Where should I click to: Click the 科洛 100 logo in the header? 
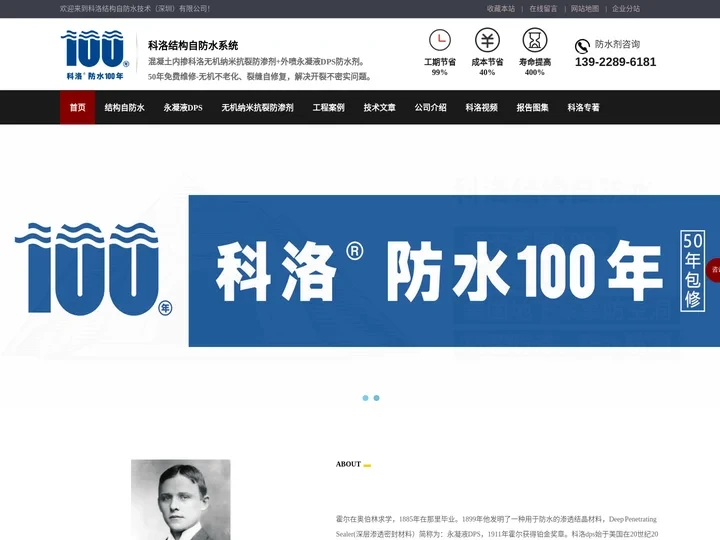pos(95,55)
